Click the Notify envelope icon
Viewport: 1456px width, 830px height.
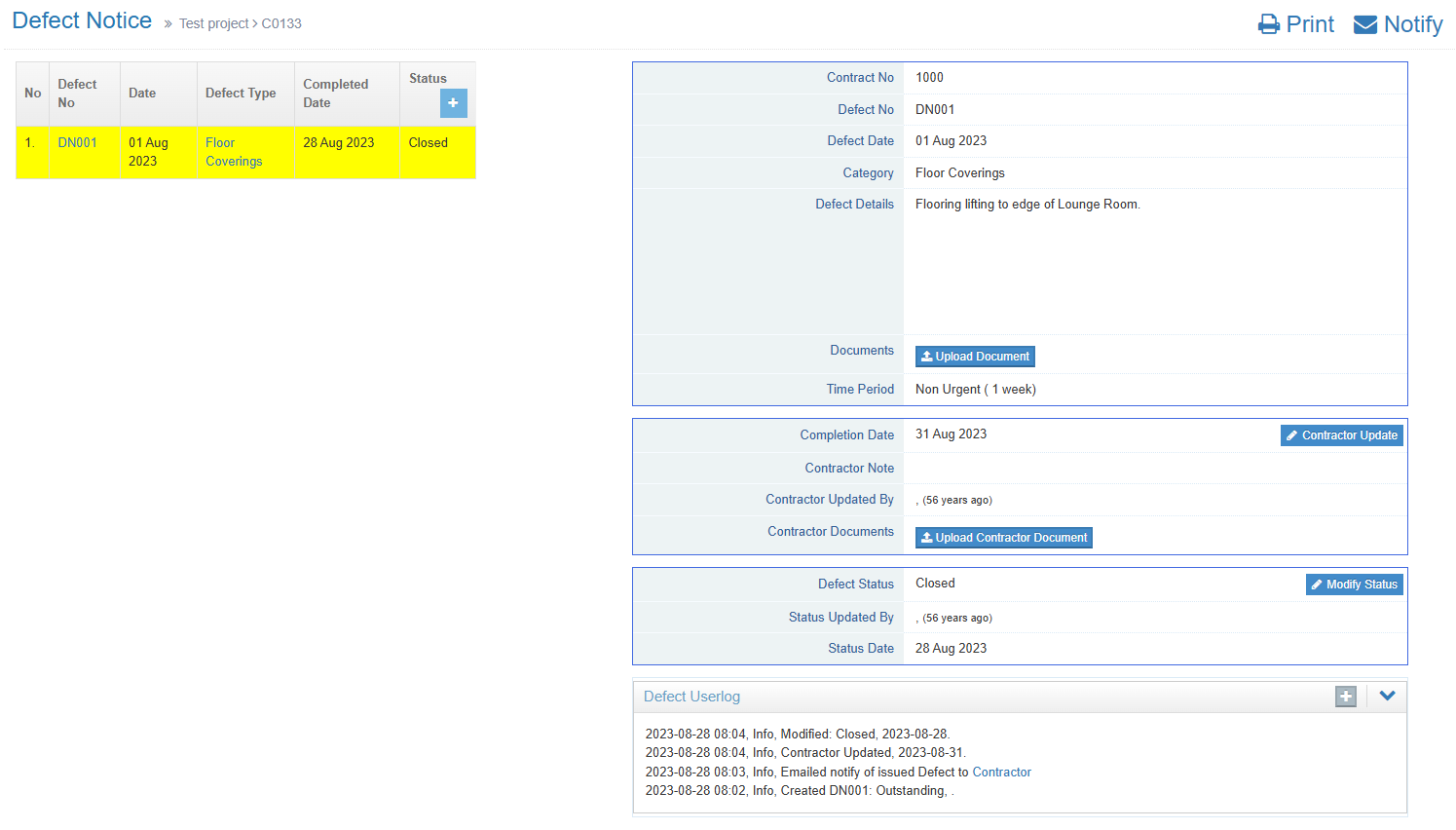click(x=1365, y=24)
